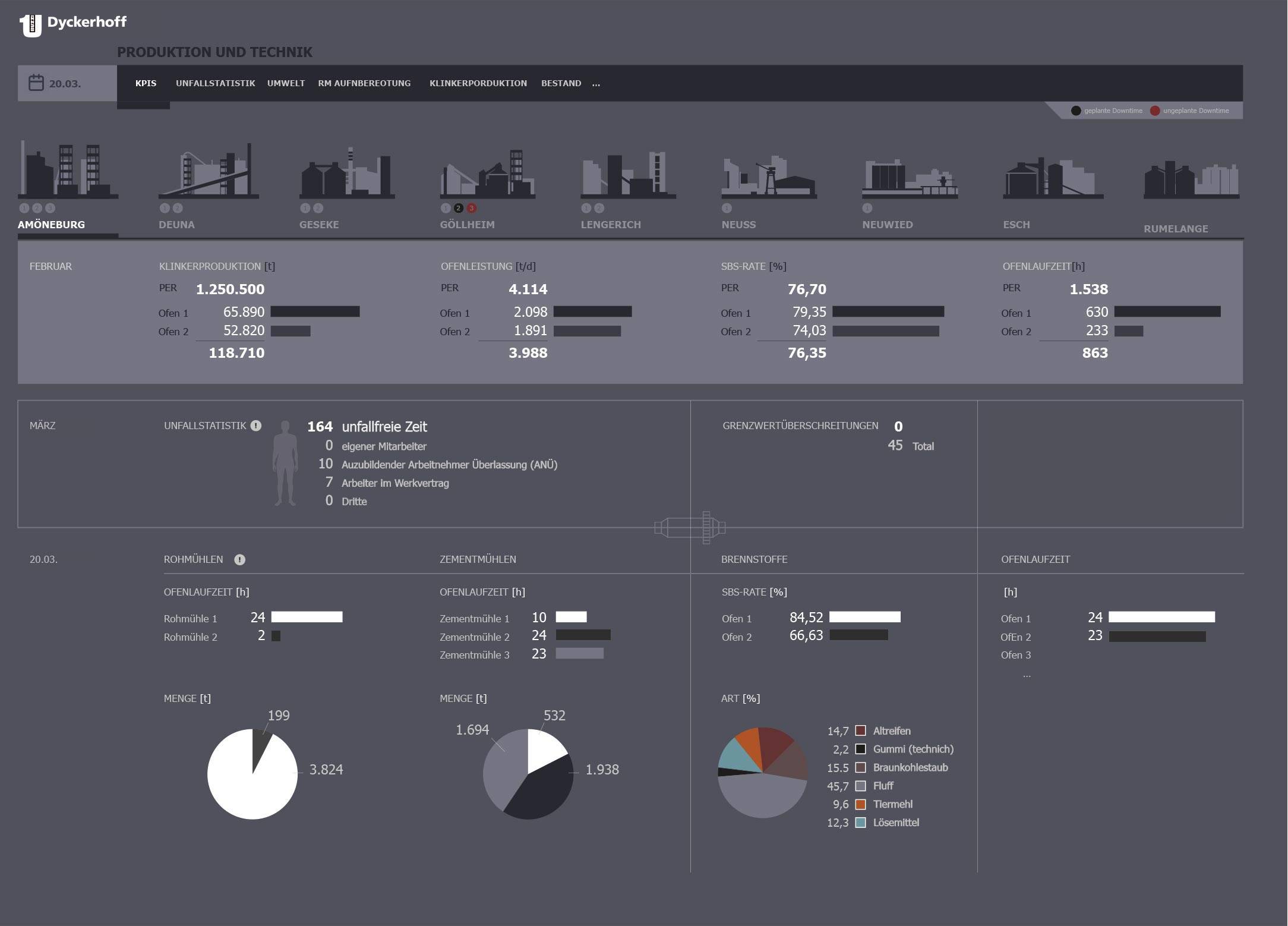Screen dimensions: 1288x926
Task: Click Amöneburg kiln 1 indicator dot
Action: [24, 208]
